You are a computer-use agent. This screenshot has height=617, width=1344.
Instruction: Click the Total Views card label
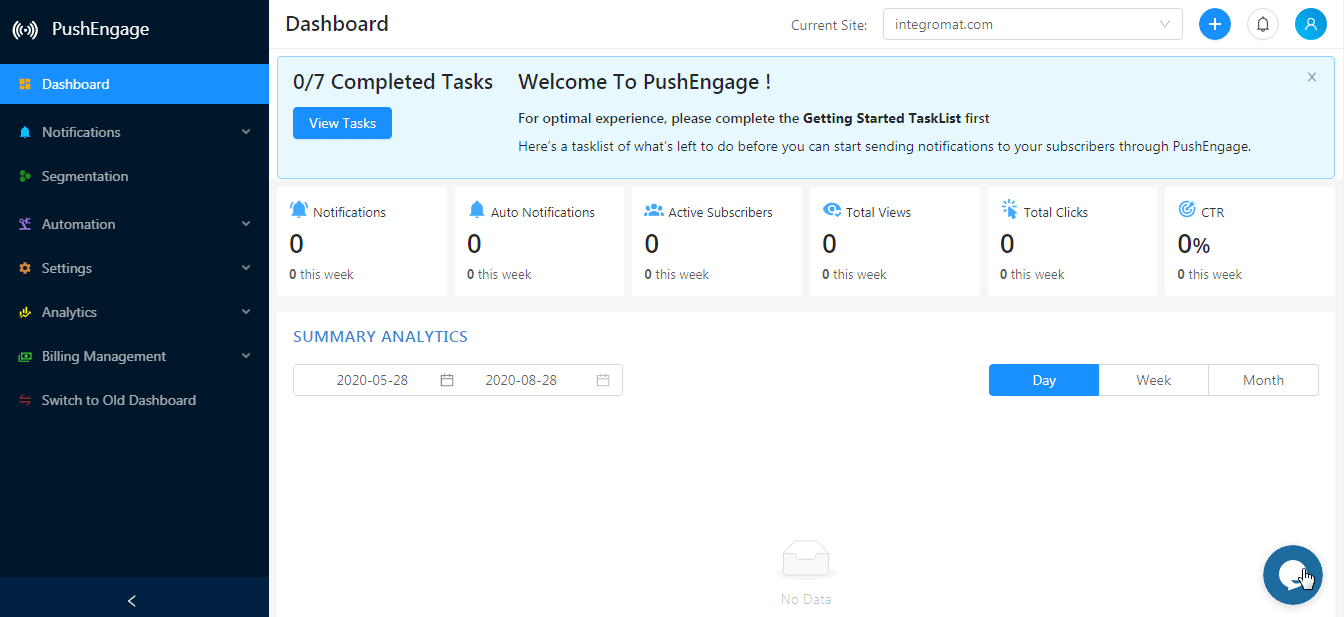click(878, 212)
